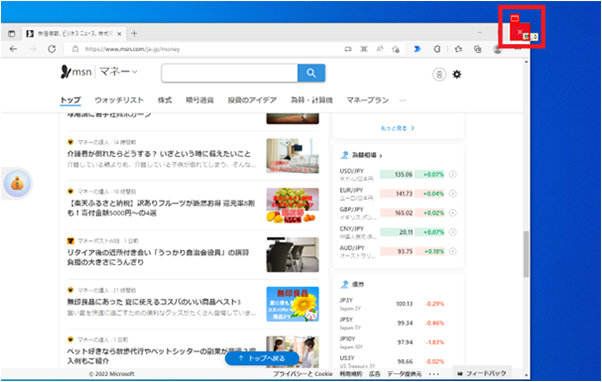602x382 pixels.
Task: Click the site info lock icon
Action: pyautogui.click(x=76, y=49)
